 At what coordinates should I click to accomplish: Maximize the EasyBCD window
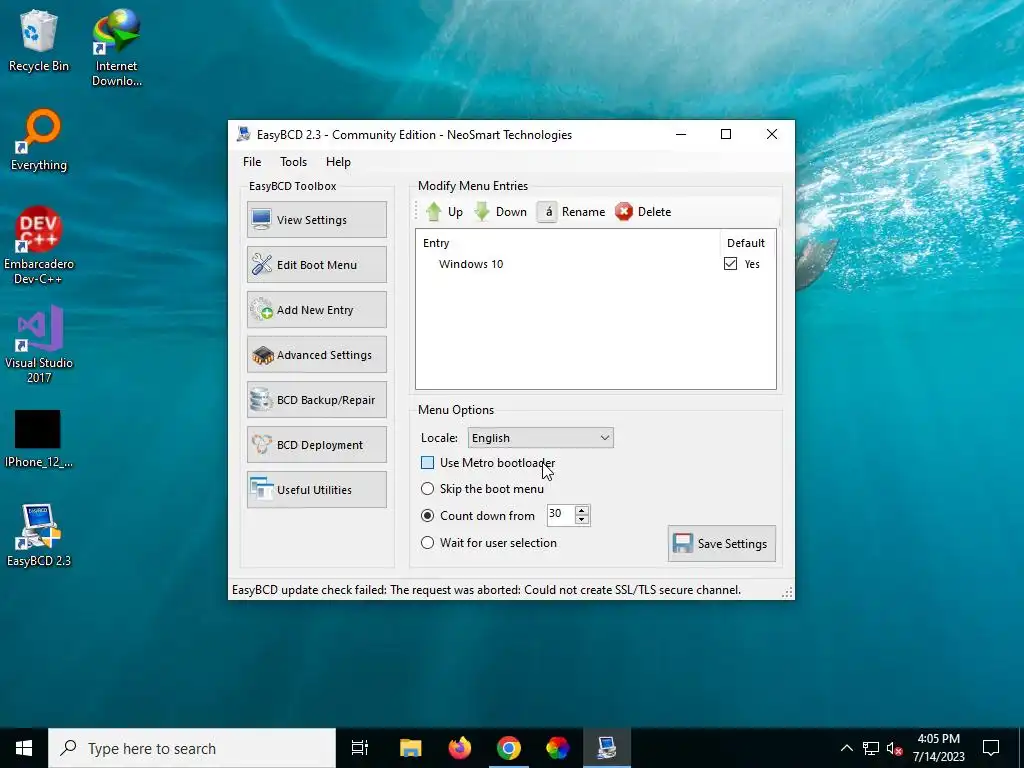(726, 134)
